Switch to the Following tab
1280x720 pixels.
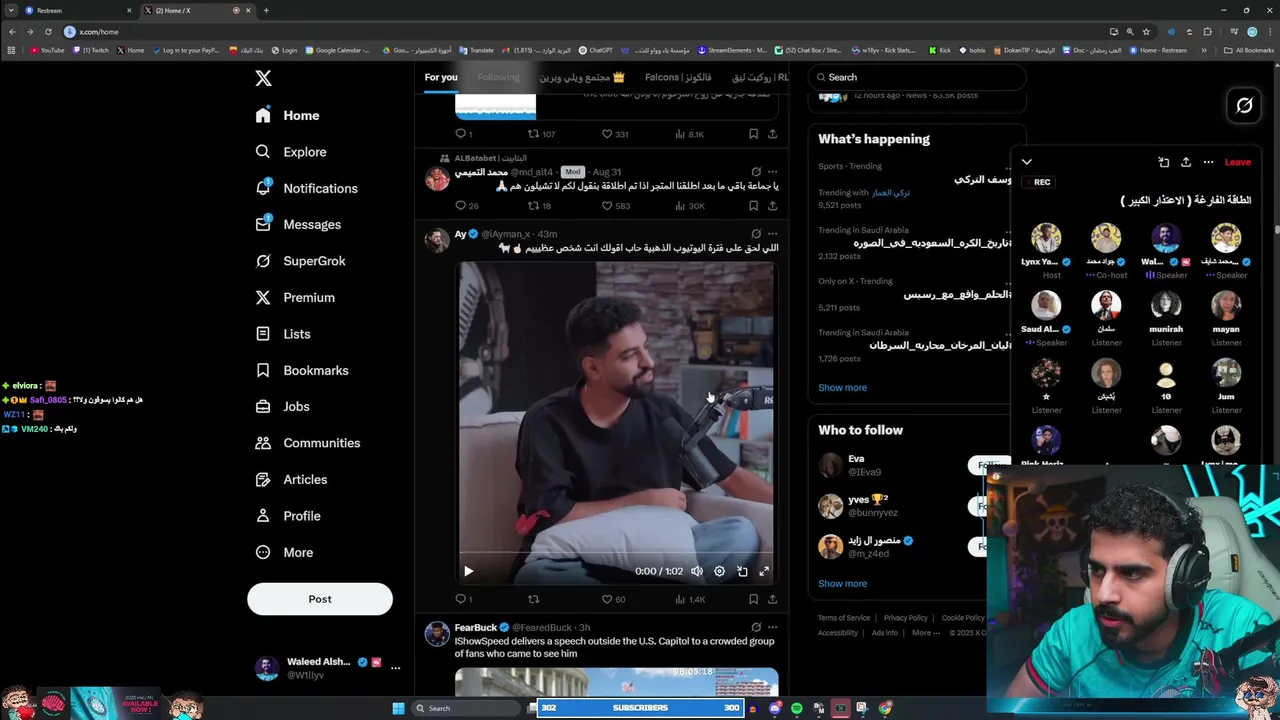(x=498, y=77)
